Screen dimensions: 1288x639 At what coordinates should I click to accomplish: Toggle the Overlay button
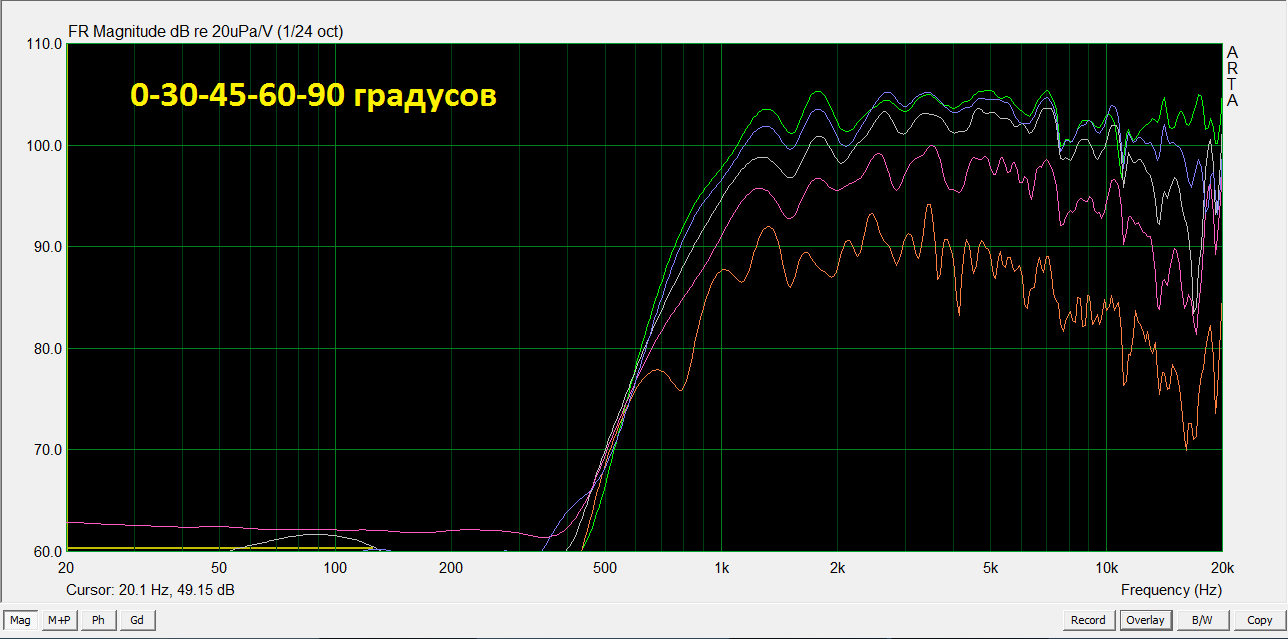1145,620
